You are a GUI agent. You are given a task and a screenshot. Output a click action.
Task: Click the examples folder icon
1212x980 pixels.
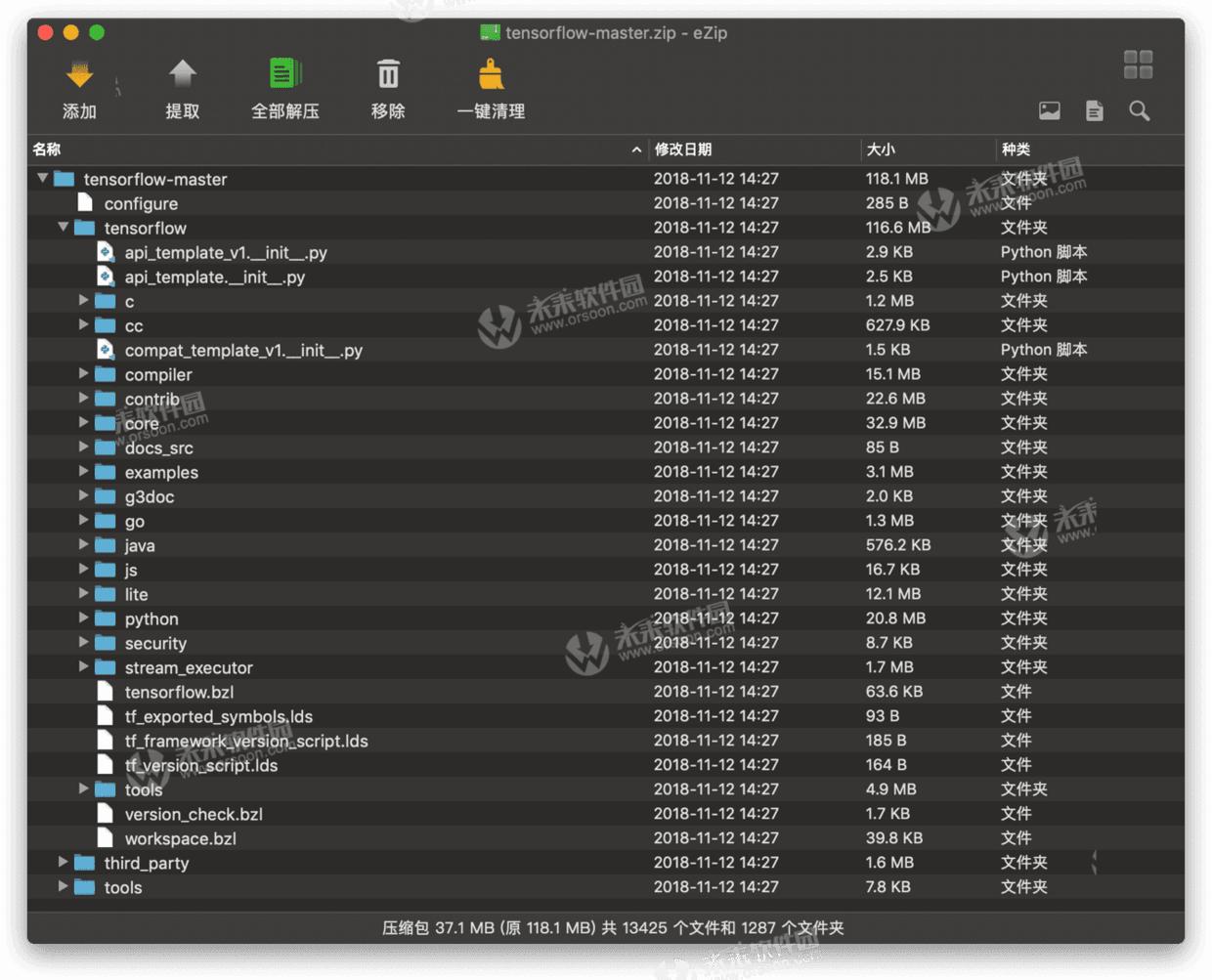click(106, 472)
